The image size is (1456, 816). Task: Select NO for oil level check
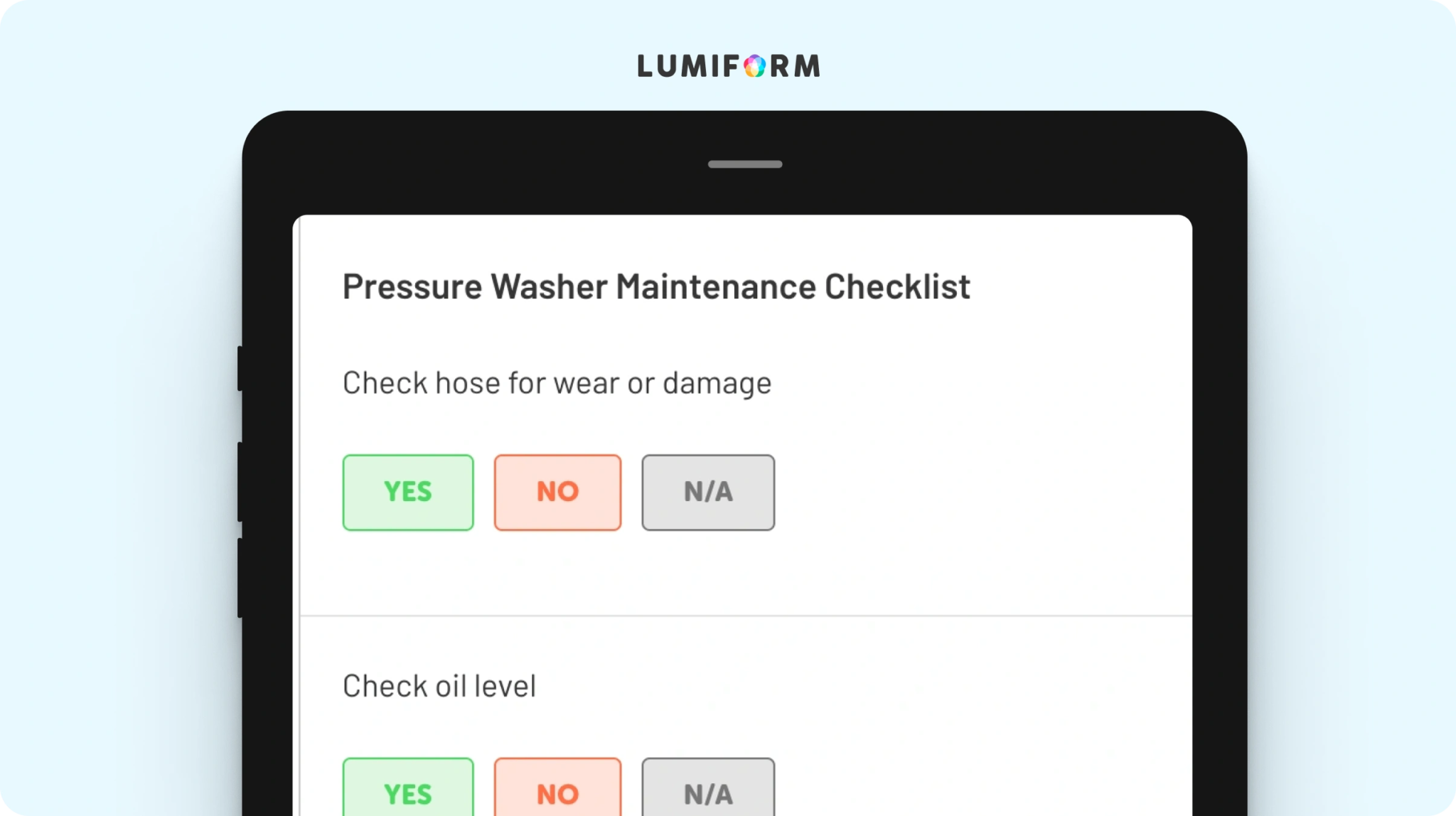tap(558, 787)
